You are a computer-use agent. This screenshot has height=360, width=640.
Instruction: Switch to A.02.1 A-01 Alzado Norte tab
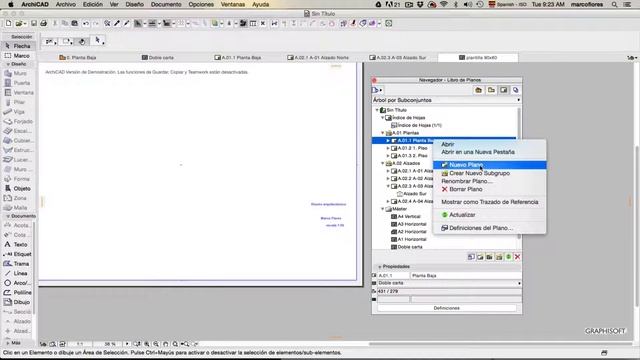pos(318,58)
